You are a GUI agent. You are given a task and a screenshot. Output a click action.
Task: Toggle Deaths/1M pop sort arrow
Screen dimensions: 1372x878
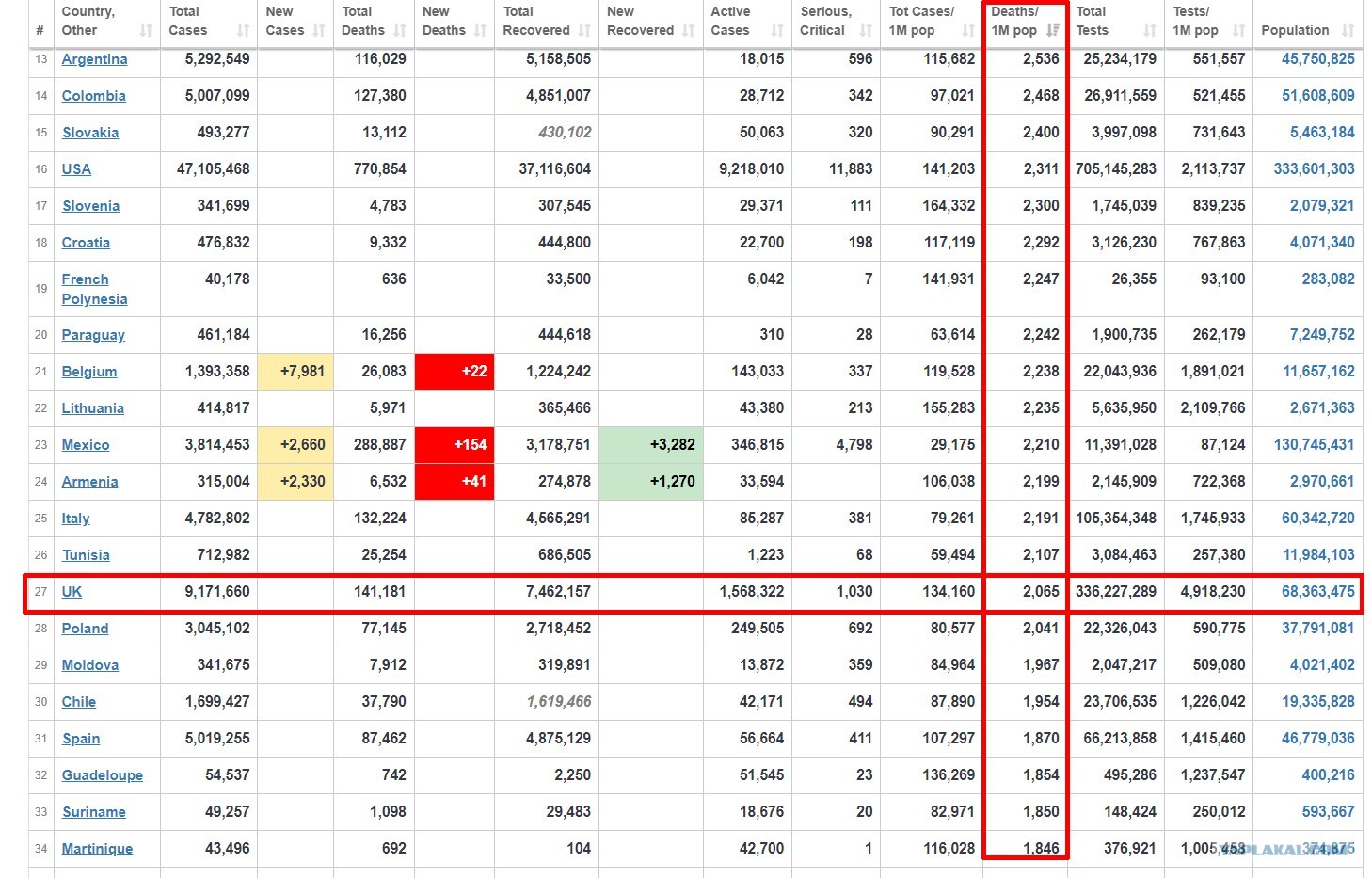click(x=1053, y=30)
